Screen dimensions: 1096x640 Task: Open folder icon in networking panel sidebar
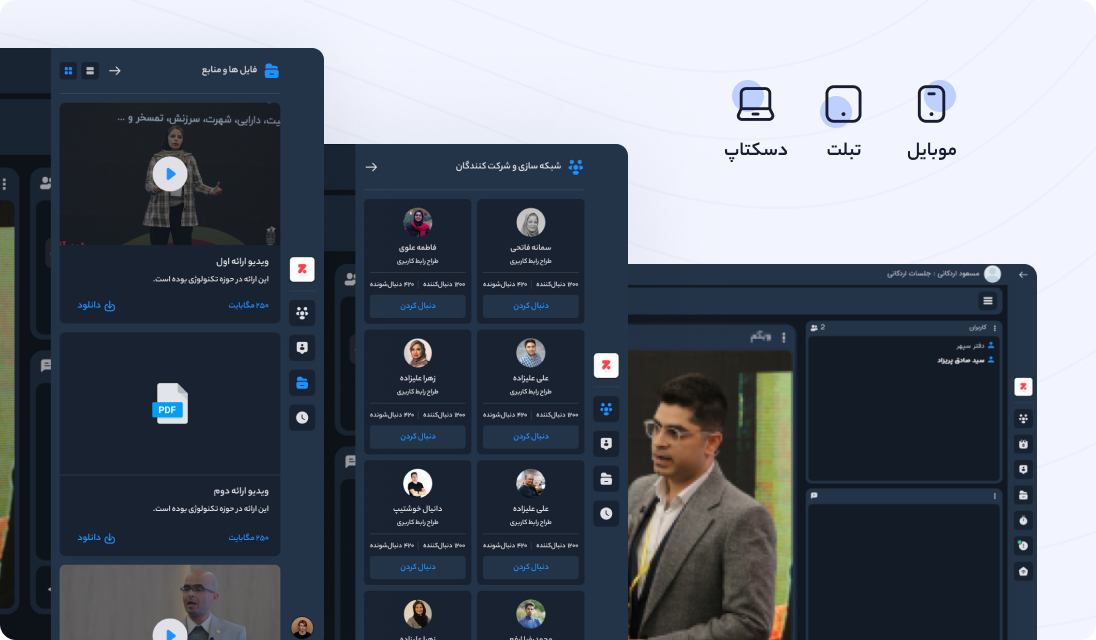606,479
